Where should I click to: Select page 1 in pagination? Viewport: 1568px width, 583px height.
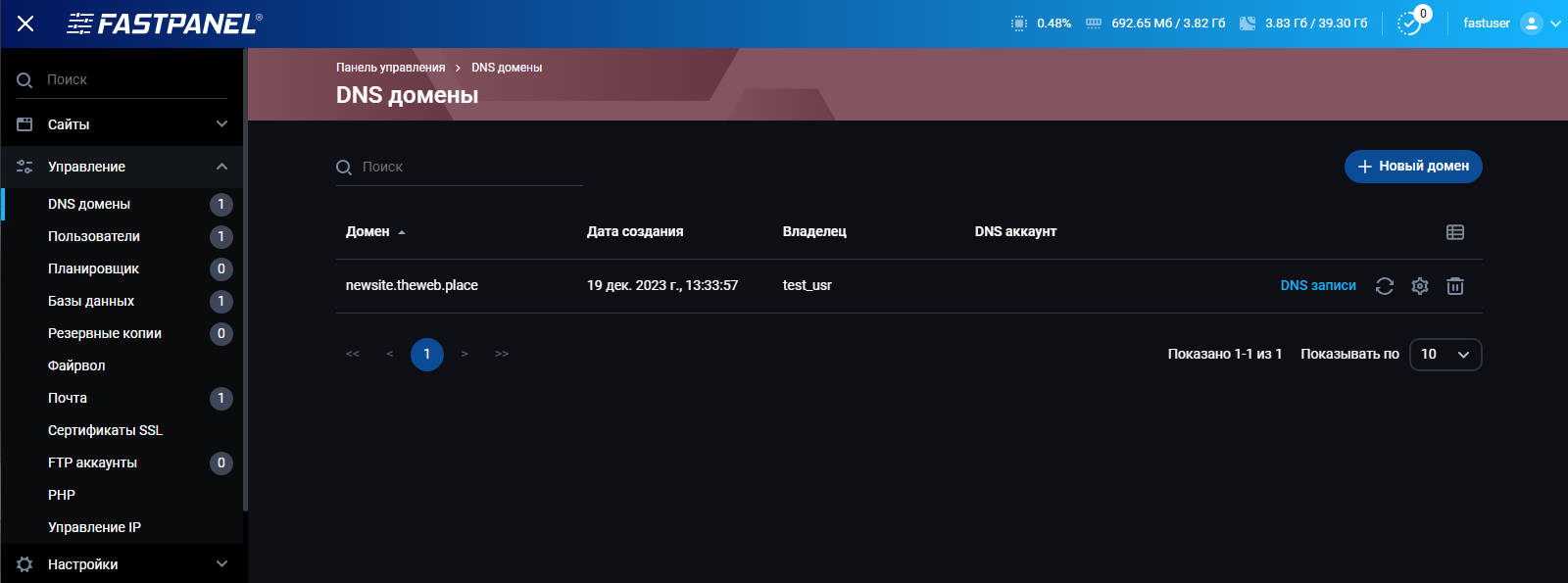click(x=427, y=355)
